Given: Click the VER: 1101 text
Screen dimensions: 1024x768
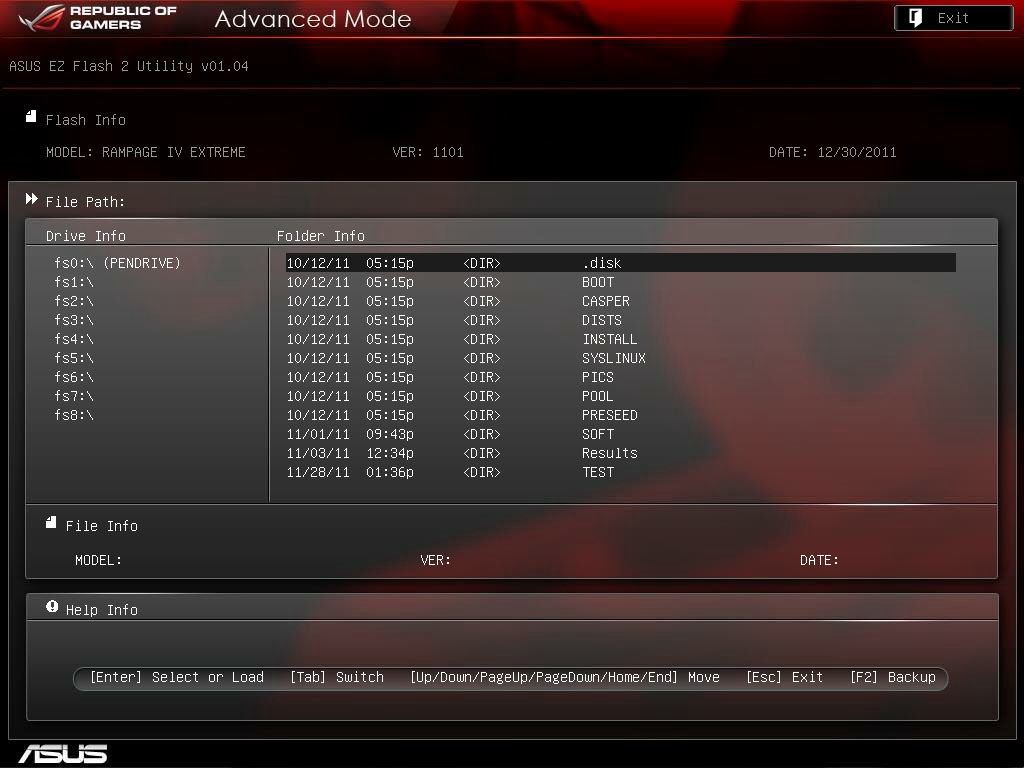Looking at the screenshot, I should tap(428, 152).
